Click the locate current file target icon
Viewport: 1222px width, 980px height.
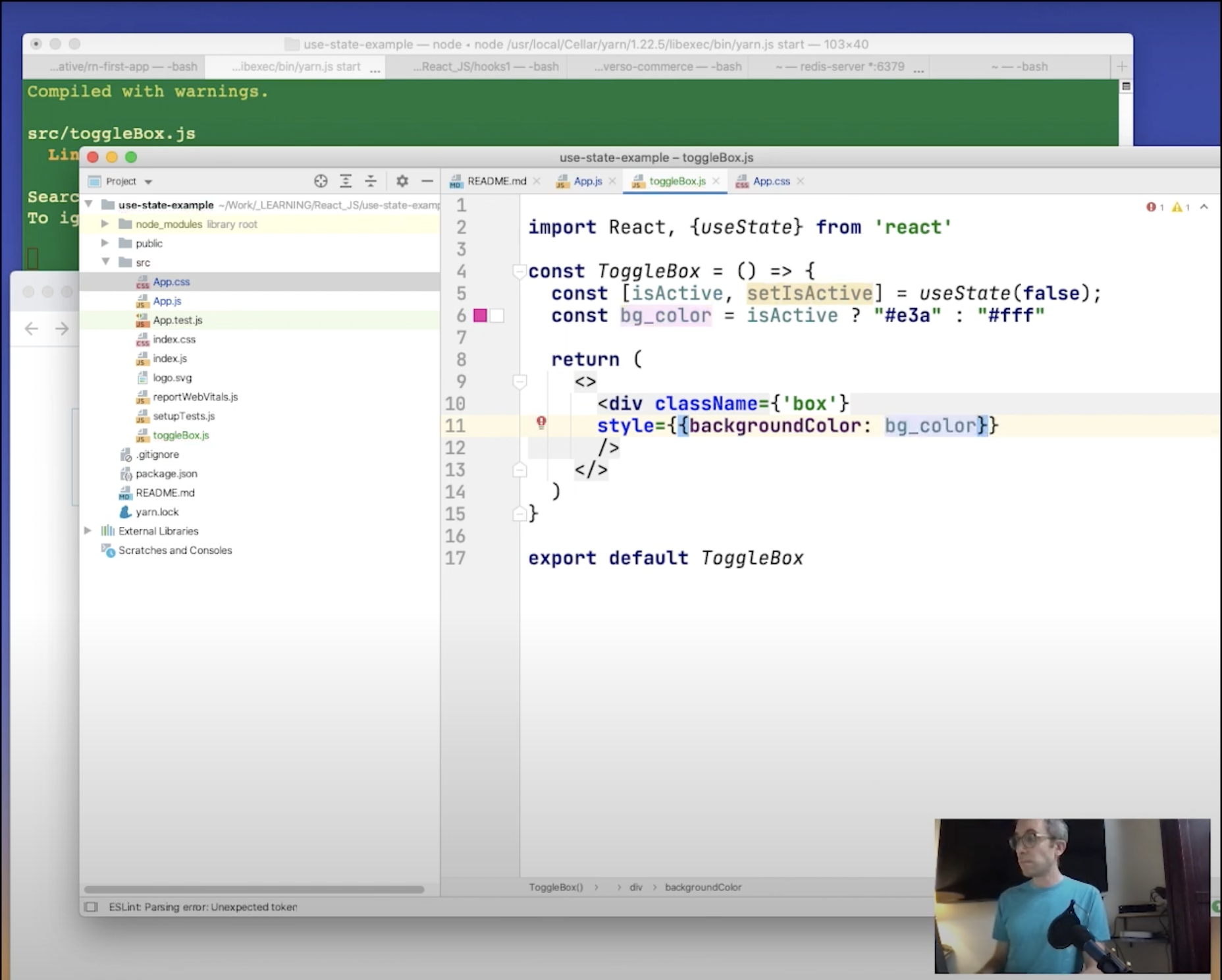321,181
